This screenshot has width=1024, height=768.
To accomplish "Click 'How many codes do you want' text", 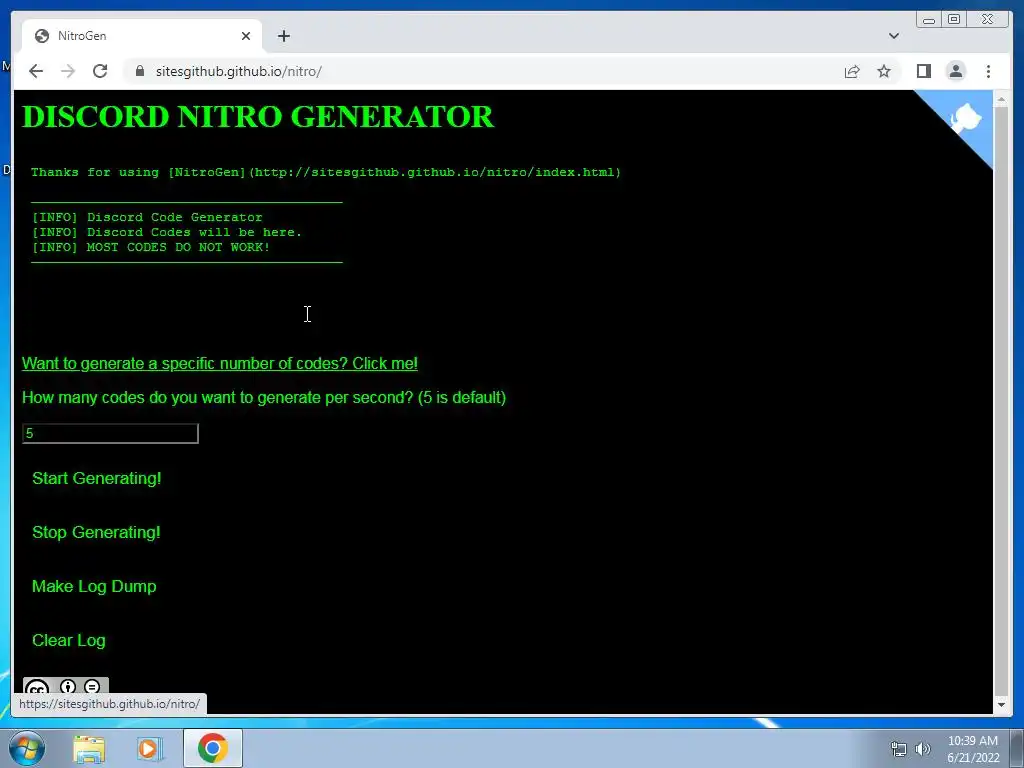I will 264,398.
